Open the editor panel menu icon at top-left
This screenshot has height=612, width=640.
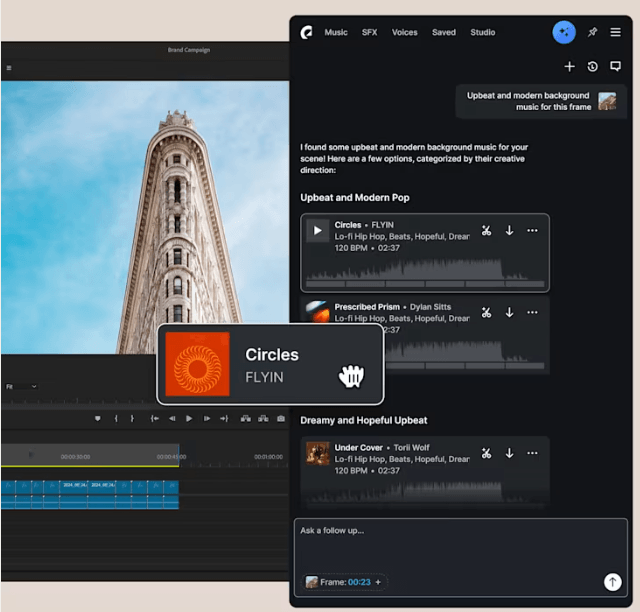(x=9, y=68)
